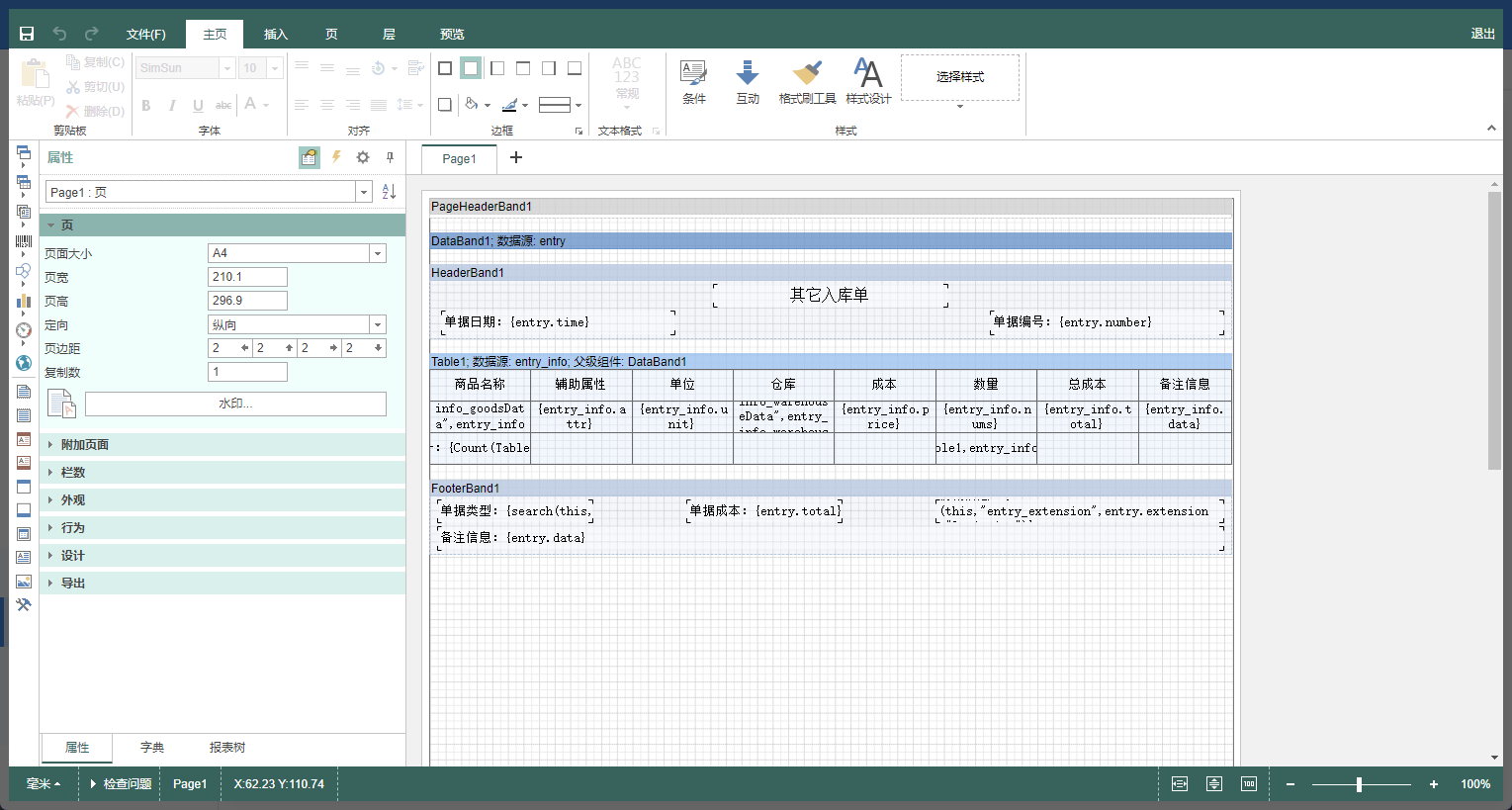Sort properties alphabetically with A-Z icon

click(389, 191)
